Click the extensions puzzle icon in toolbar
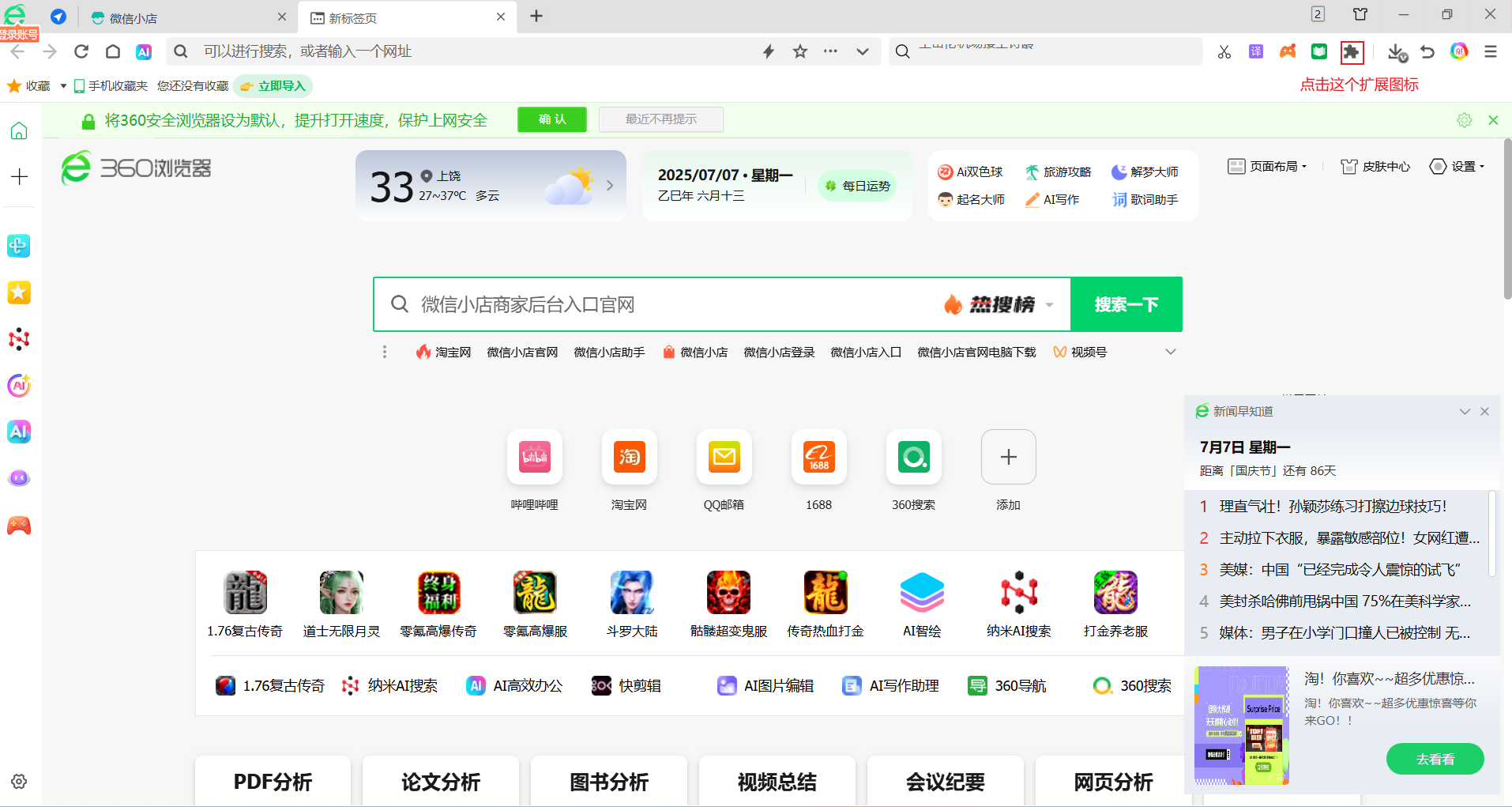This screenshot has height=807, width=1512. 1352,52
